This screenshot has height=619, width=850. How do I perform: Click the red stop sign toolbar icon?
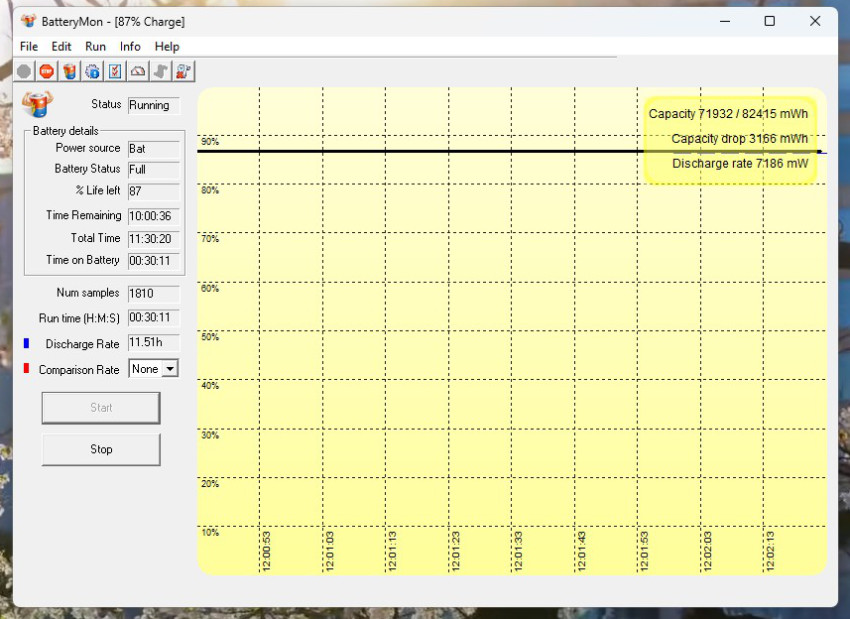pos(46,71)
